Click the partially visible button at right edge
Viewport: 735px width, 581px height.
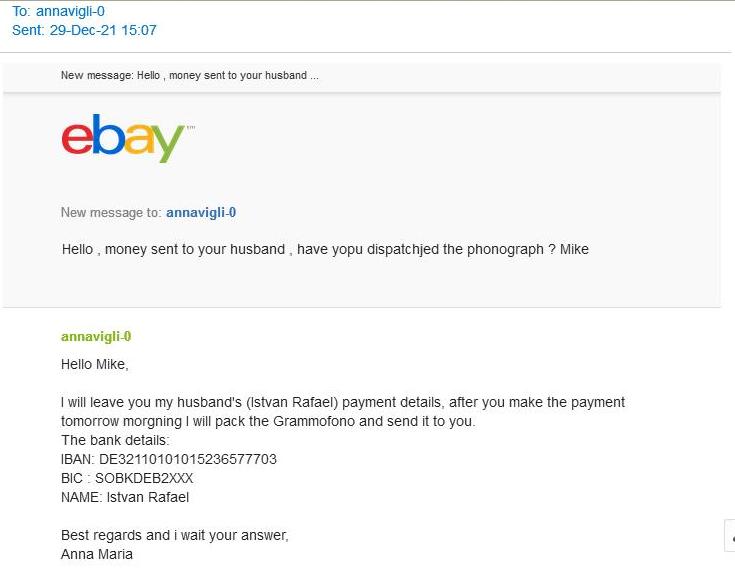point(729,536)
